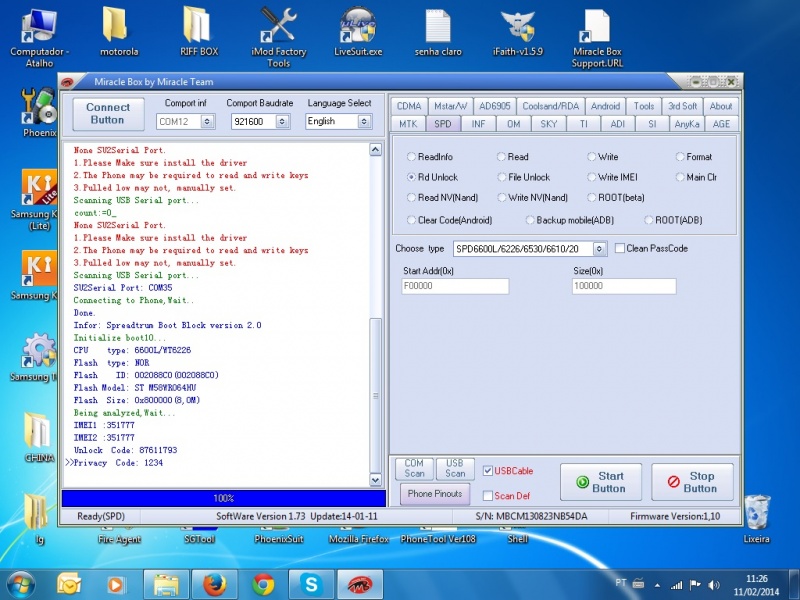Open senha claro text file
The image size is (800, 600).
coord(438,32)
